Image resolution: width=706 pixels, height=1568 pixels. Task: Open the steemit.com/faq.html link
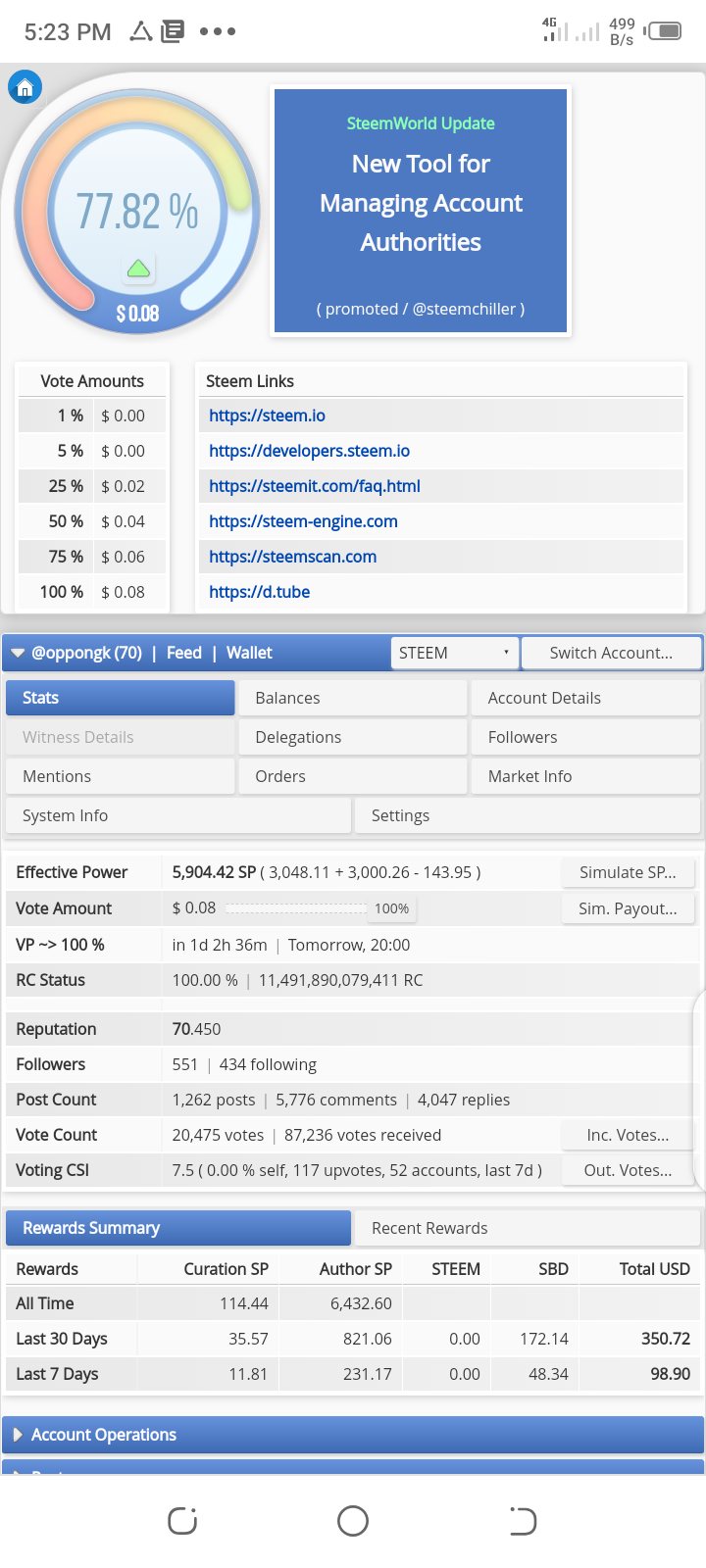tap(315, 486)
